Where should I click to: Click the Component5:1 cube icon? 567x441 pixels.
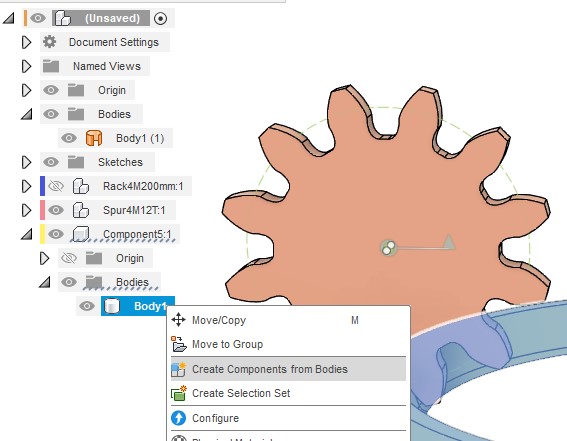80,234
